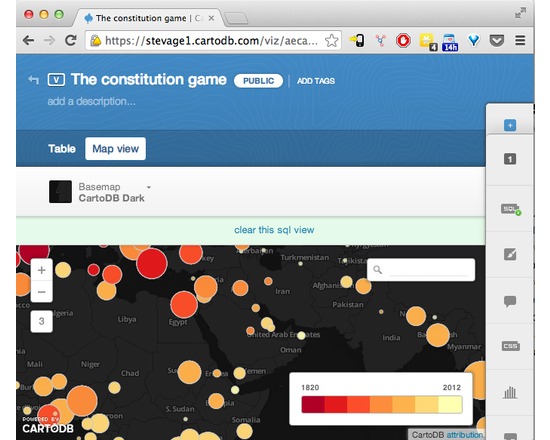Viewport: 550px width, 440px height.
Task: Click the blue diamond extension icon
Action: click(474, 41)
